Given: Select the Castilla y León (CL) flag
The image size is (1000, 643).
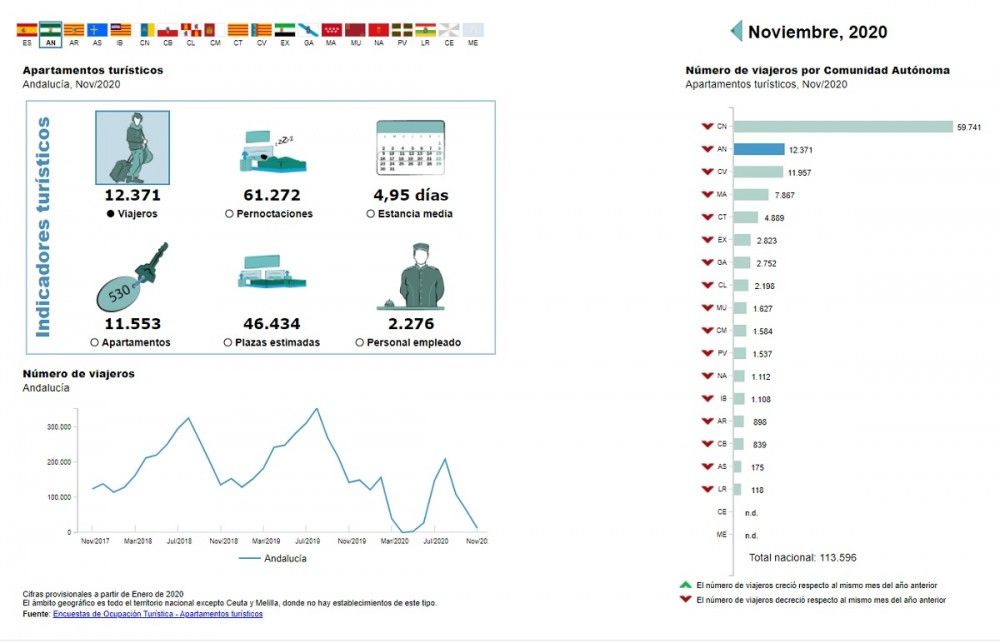Looking at the screenshot, I should [x=191, y=30].
